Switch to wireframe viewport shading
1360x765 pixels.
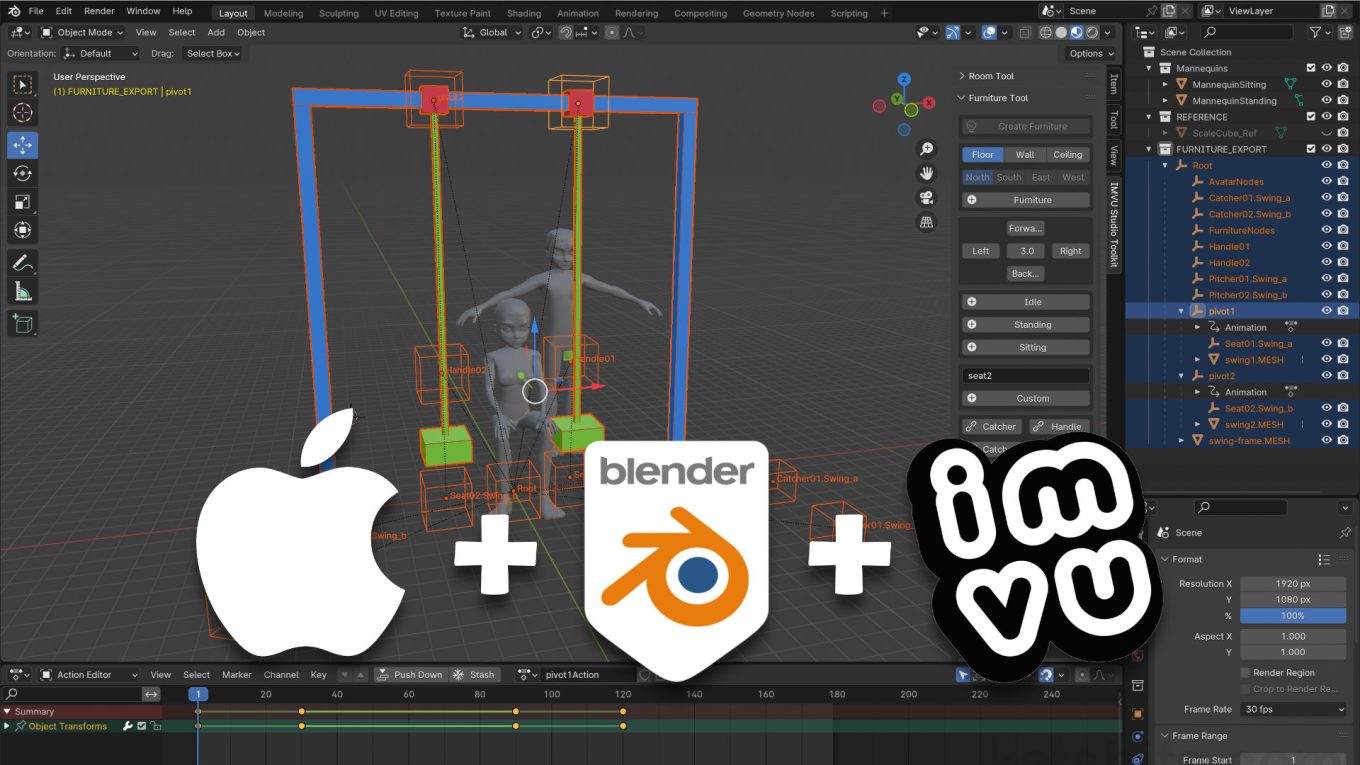tap(1046, 32)
